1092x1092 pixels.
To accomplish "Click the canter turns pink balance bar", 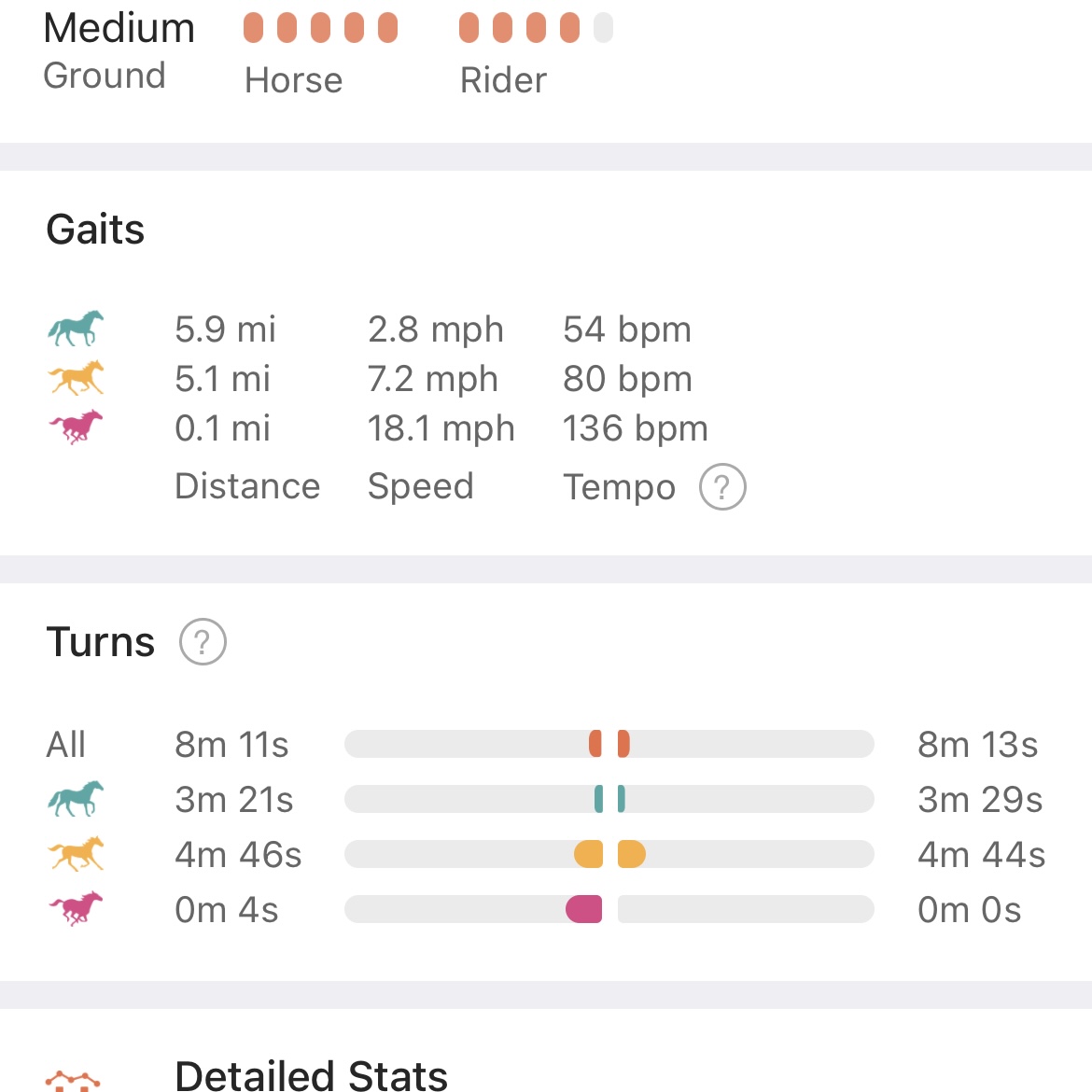I will (609, 909).
